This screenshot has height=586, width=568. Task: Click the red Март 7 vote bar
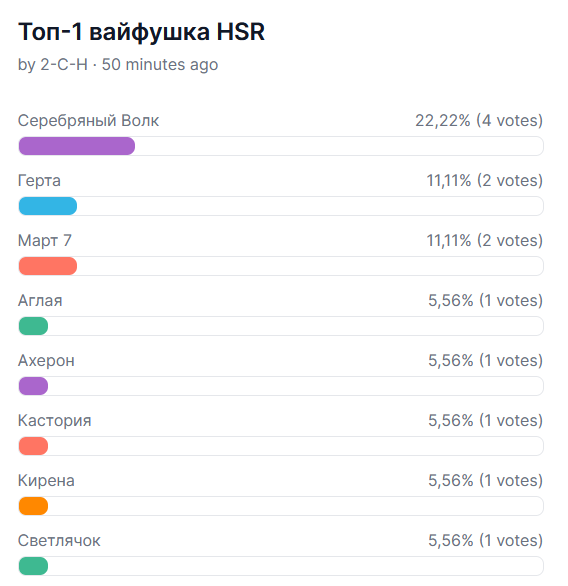click(x=48, y=266)
